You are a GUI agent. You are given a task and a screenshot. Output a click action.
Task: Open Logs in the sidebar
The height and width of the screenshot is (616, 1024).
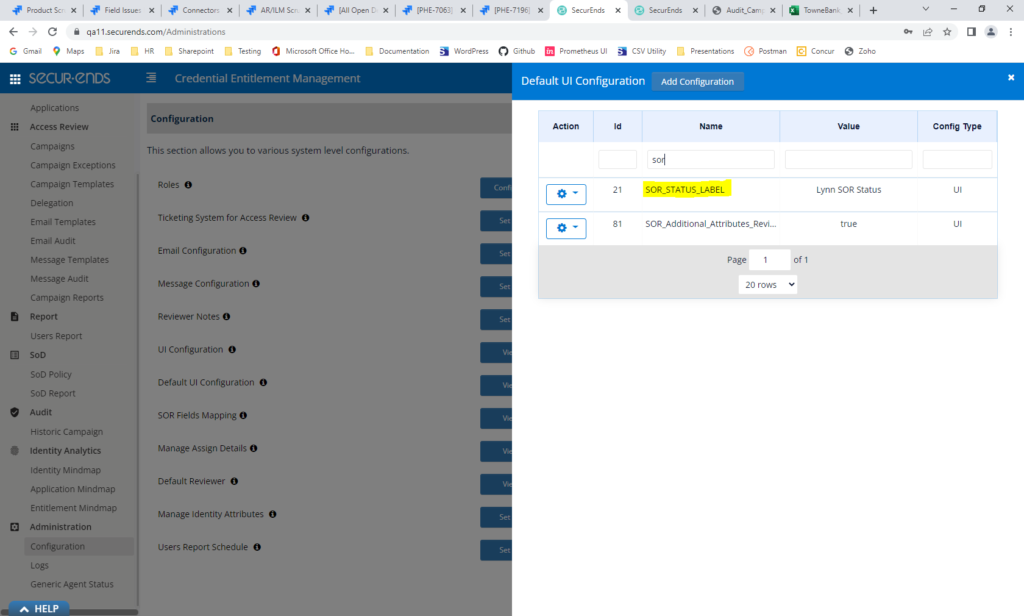coord(39,565)
